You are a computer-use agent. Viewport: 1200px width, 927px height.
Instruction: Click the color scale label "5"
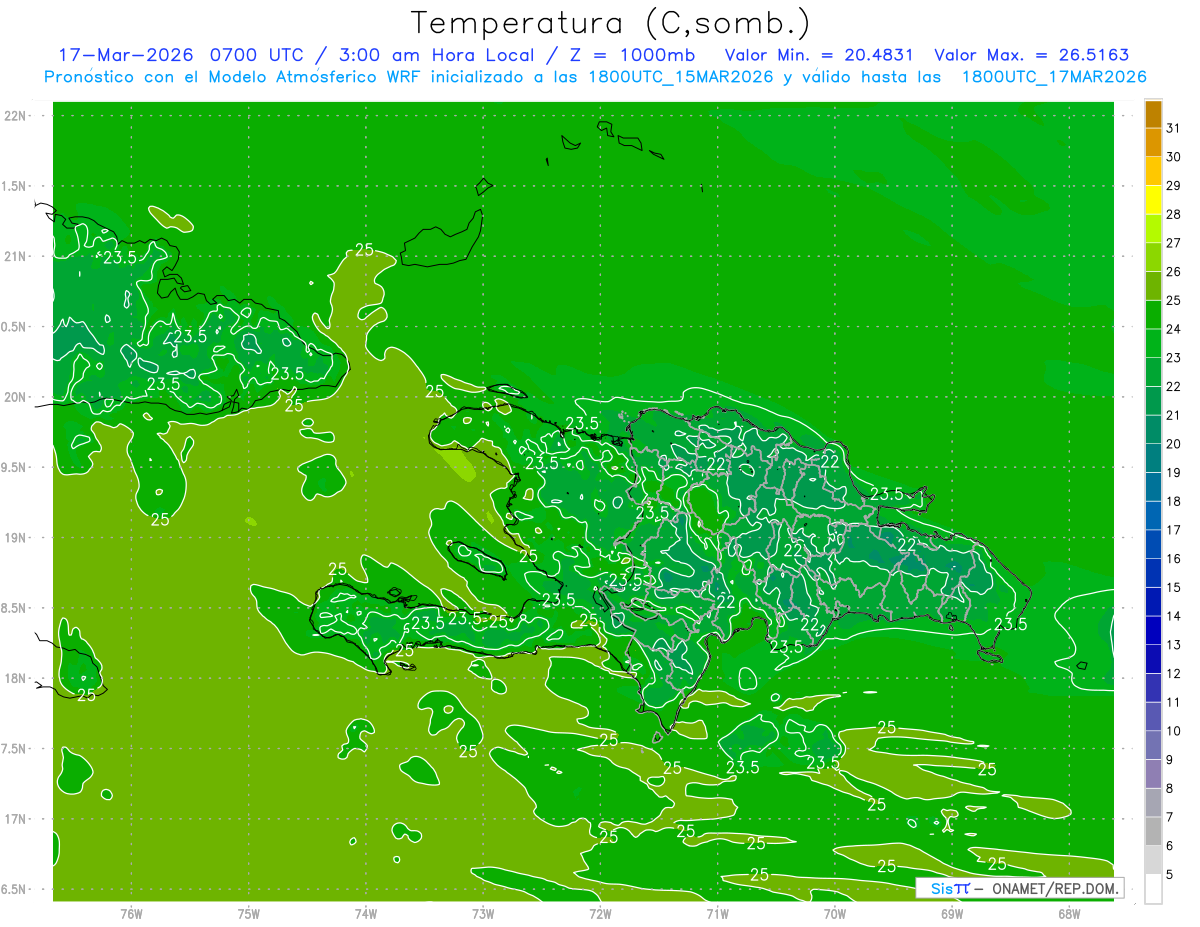click(1170, 875)
